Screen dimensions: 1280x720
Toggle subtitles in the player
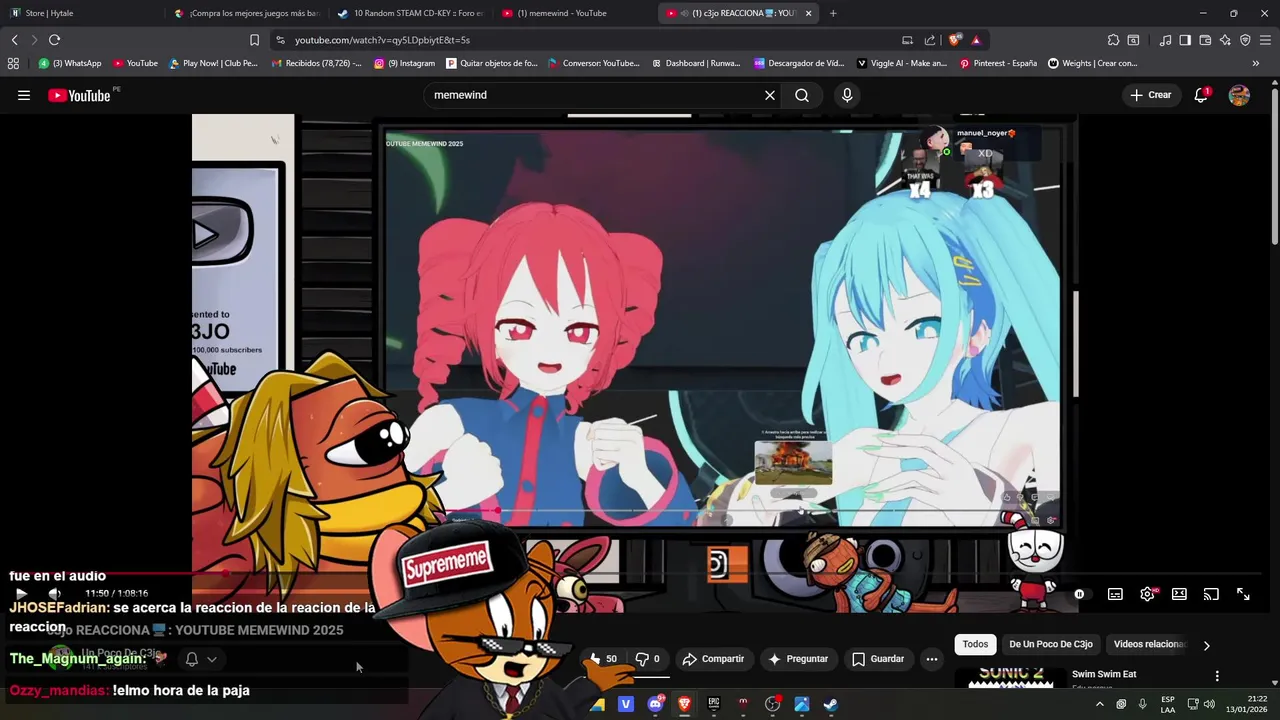coord(1115,594)
